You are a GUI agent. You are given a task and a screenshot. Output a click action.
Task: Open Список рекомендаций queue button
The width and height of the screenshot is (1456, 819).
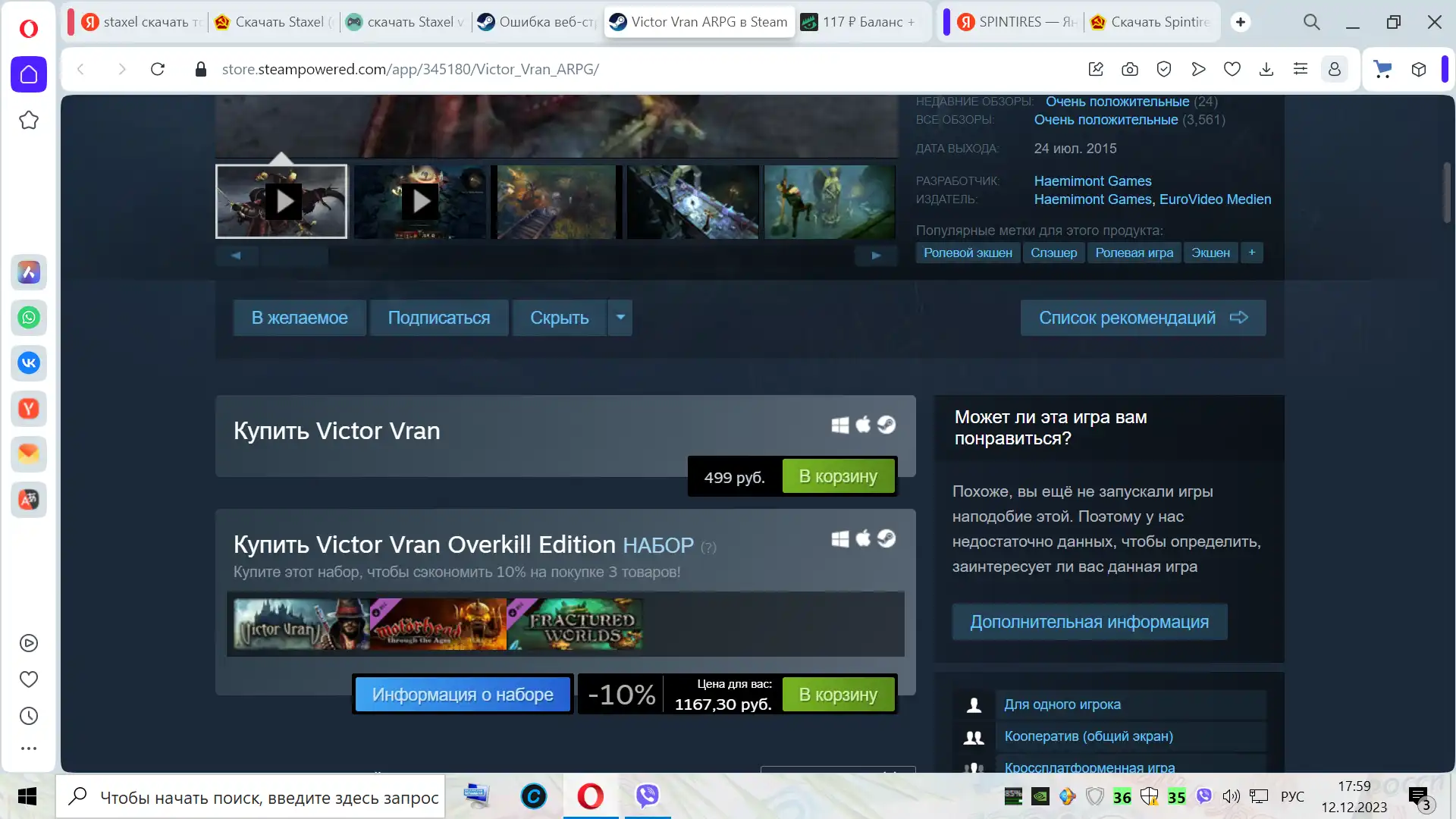(1143, 318)
